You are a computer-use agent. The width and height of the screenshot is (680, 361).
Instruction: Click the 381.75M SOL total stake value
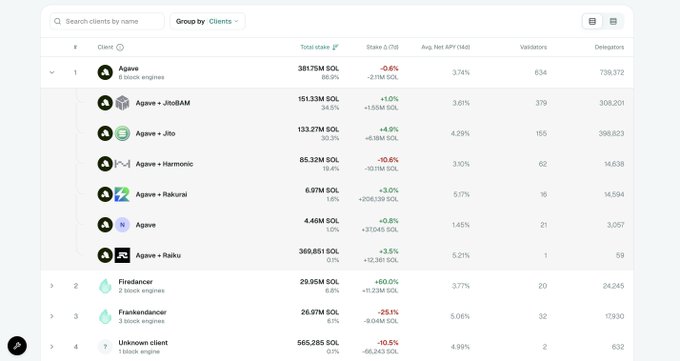point(318,69)
